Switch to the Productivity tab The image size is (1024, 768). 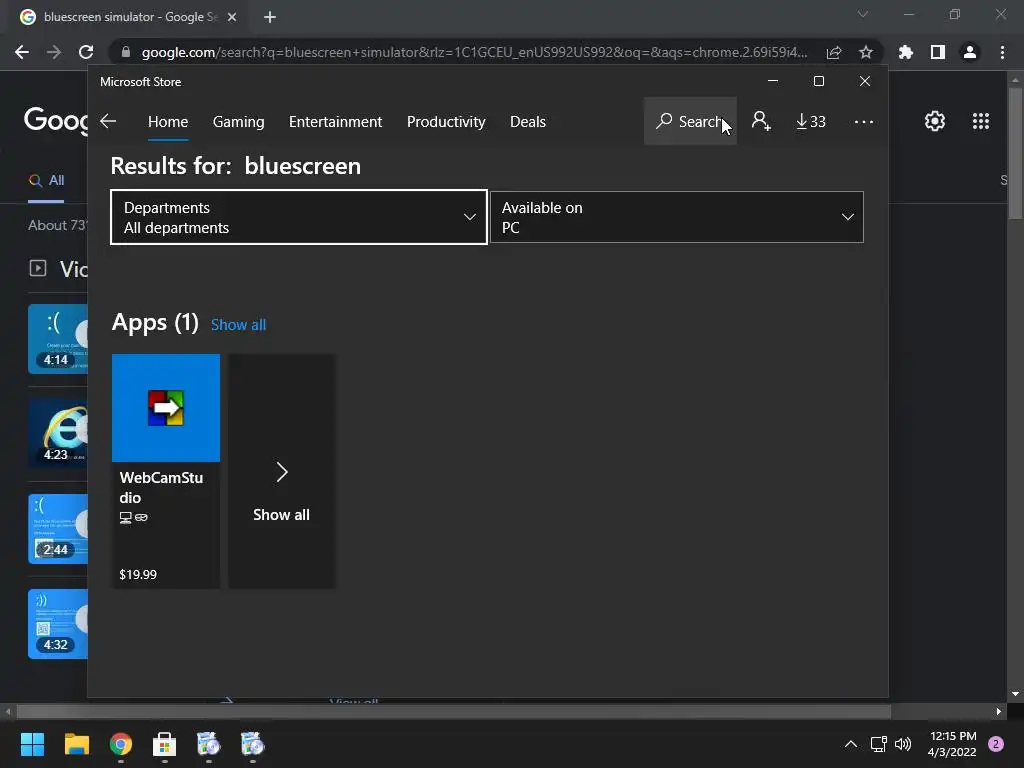tap(446, 121)
